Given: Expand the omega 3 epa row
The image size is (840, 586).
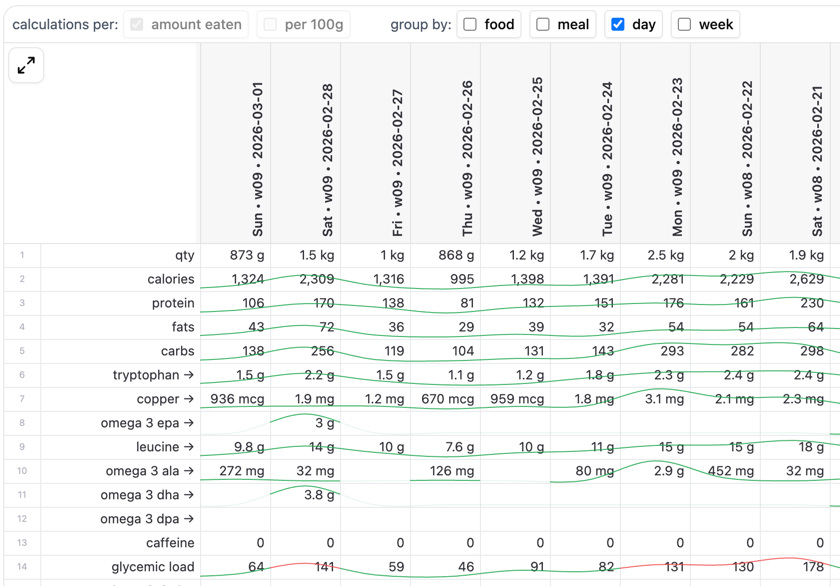Looking at the screenshot, I should (148, 423).
